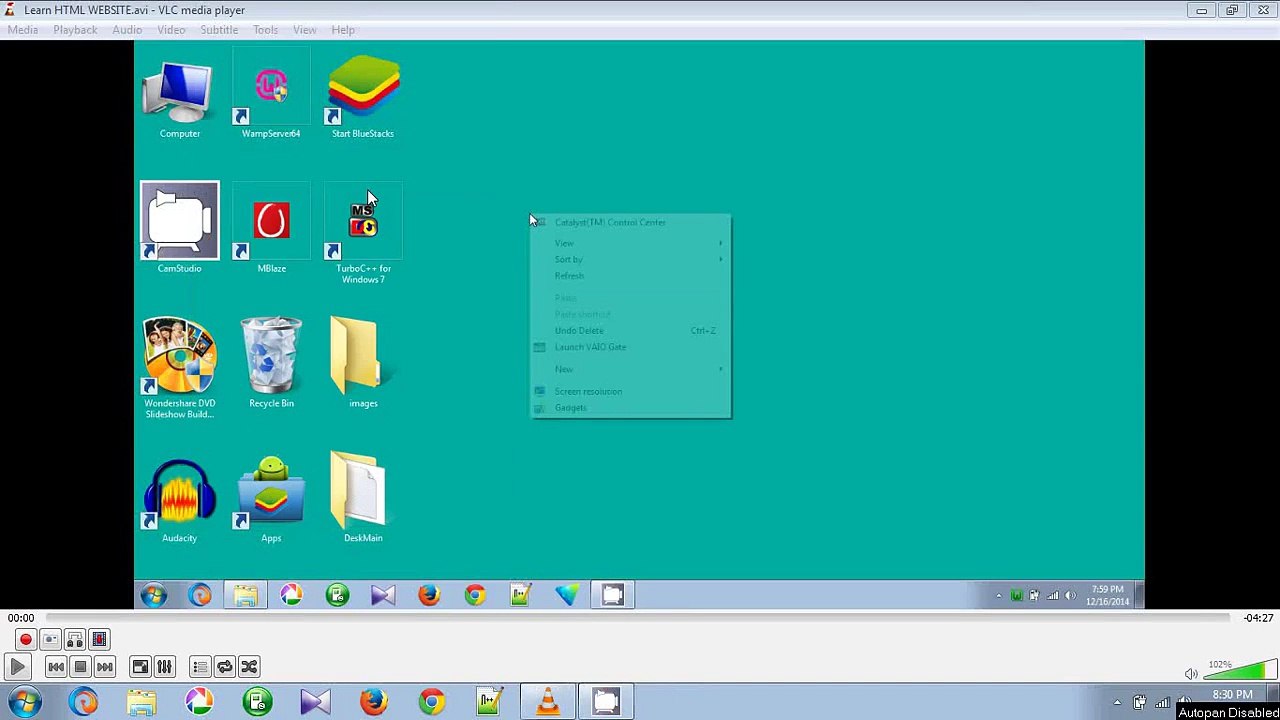Open the Tools menu

(265, 30)
